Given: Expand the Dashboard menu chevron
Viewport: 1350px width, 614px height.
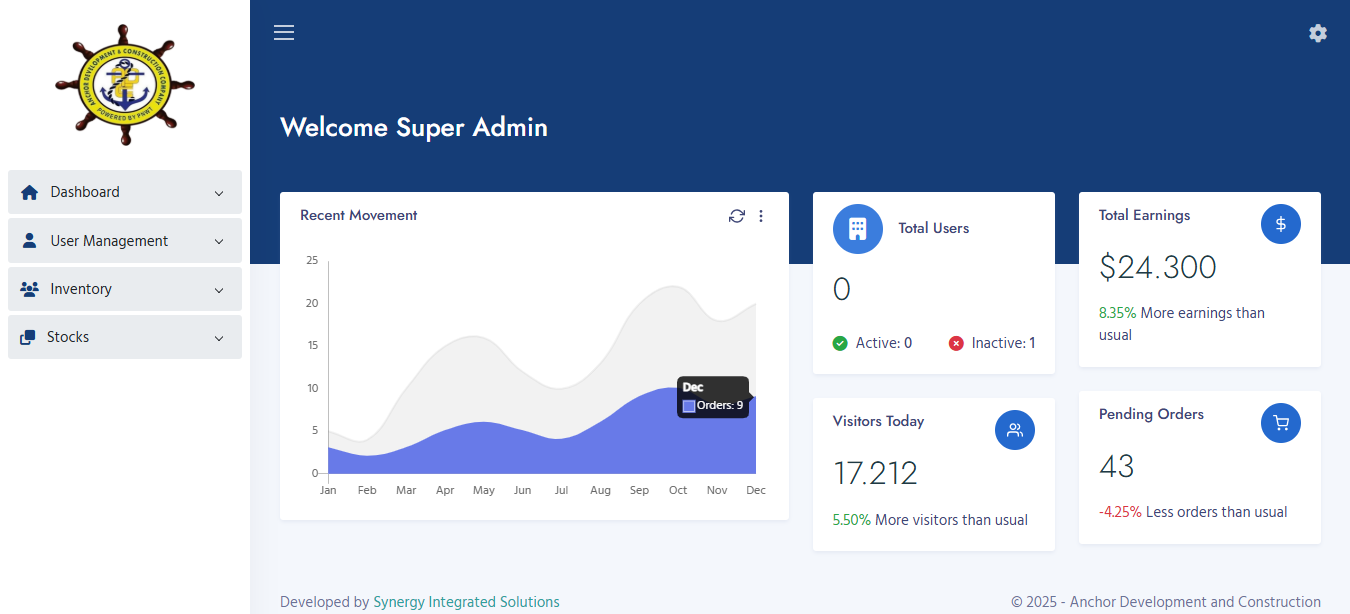Looking at the screenshot, I should [x=219, y=193].
